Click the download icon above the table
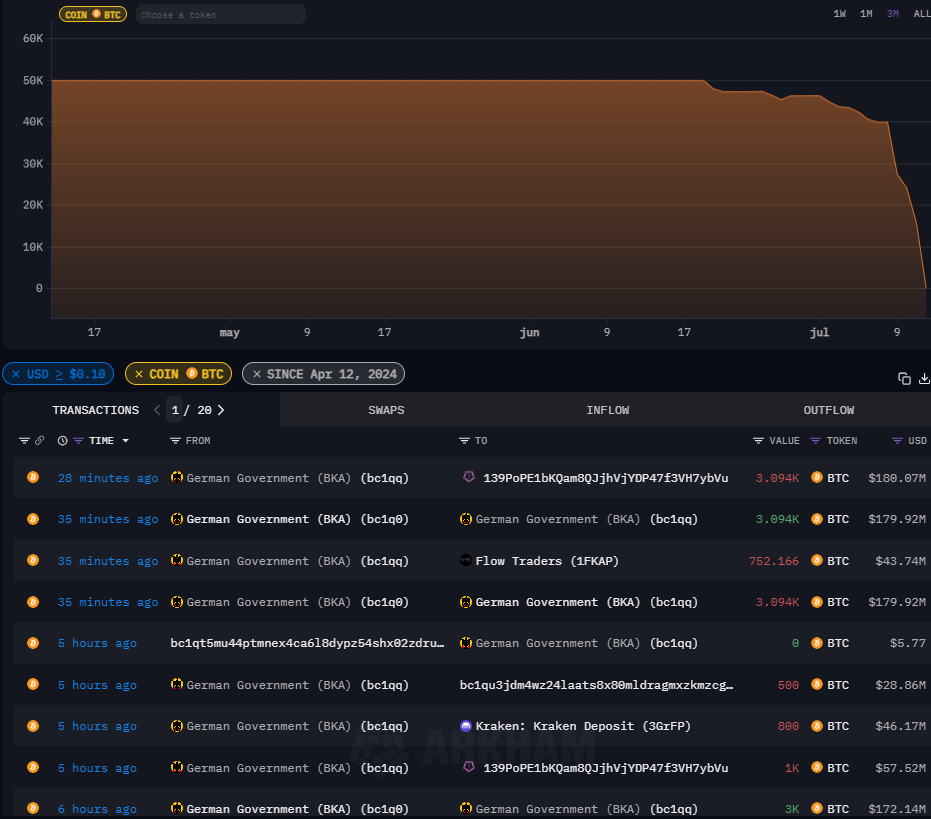 tap(924, 378)
